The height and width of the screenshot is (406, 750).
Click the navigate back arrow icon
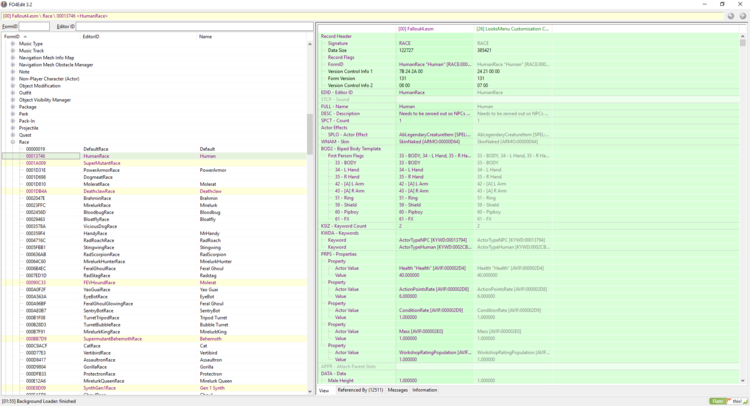pos(731,16)
